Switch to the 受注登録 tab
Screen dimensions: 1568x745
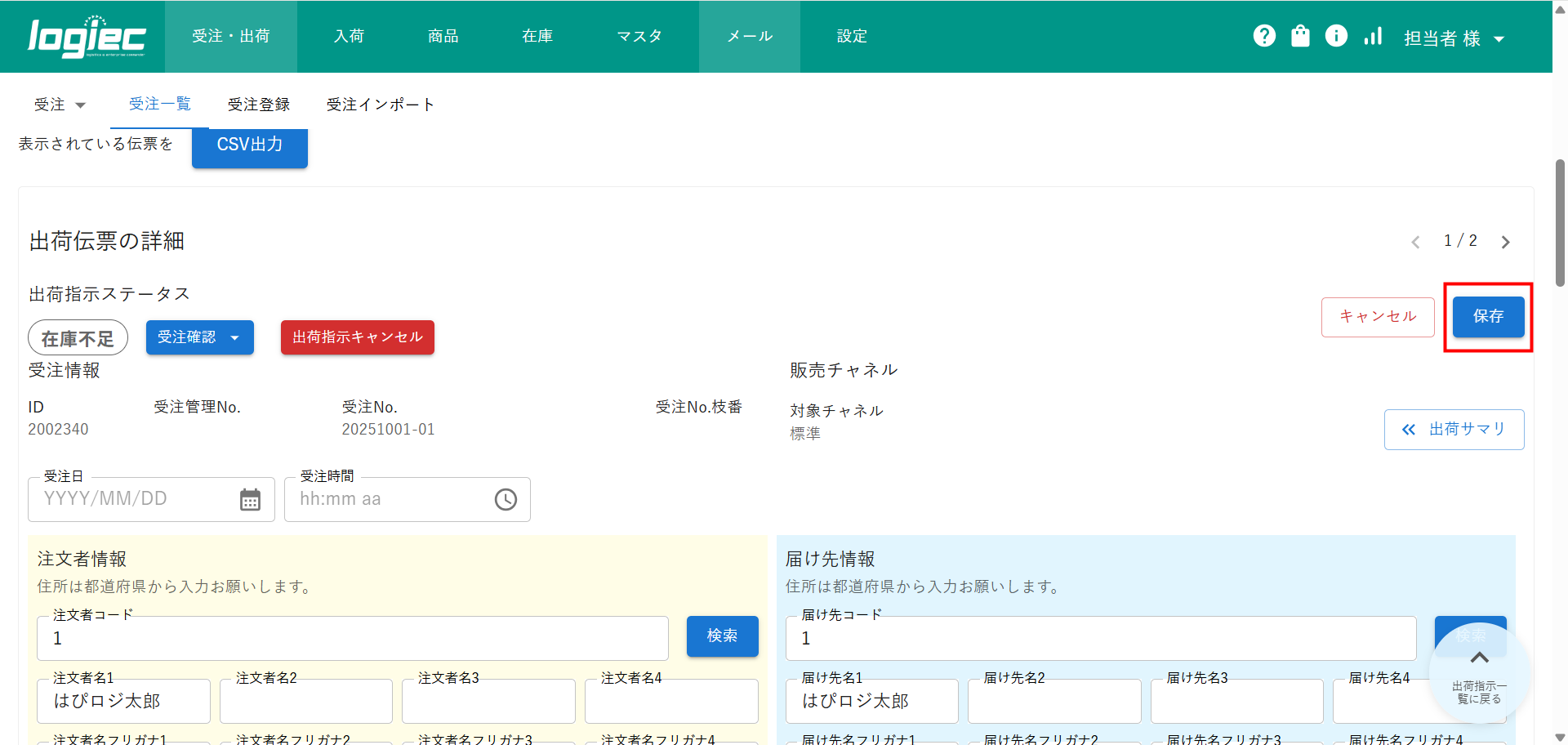point(259,105)
